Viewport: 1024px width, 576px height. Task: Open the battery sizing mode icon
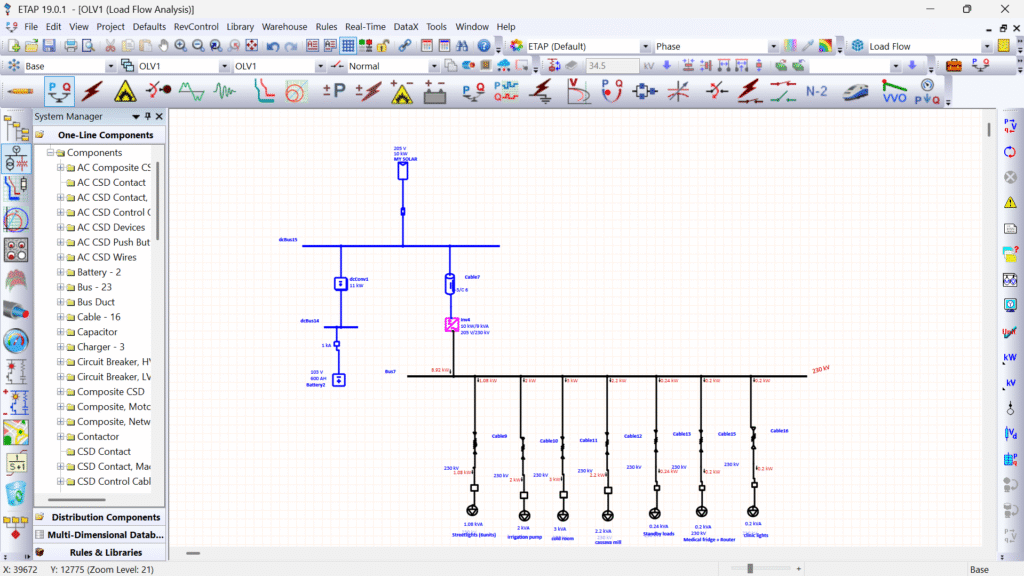(434, 91)
